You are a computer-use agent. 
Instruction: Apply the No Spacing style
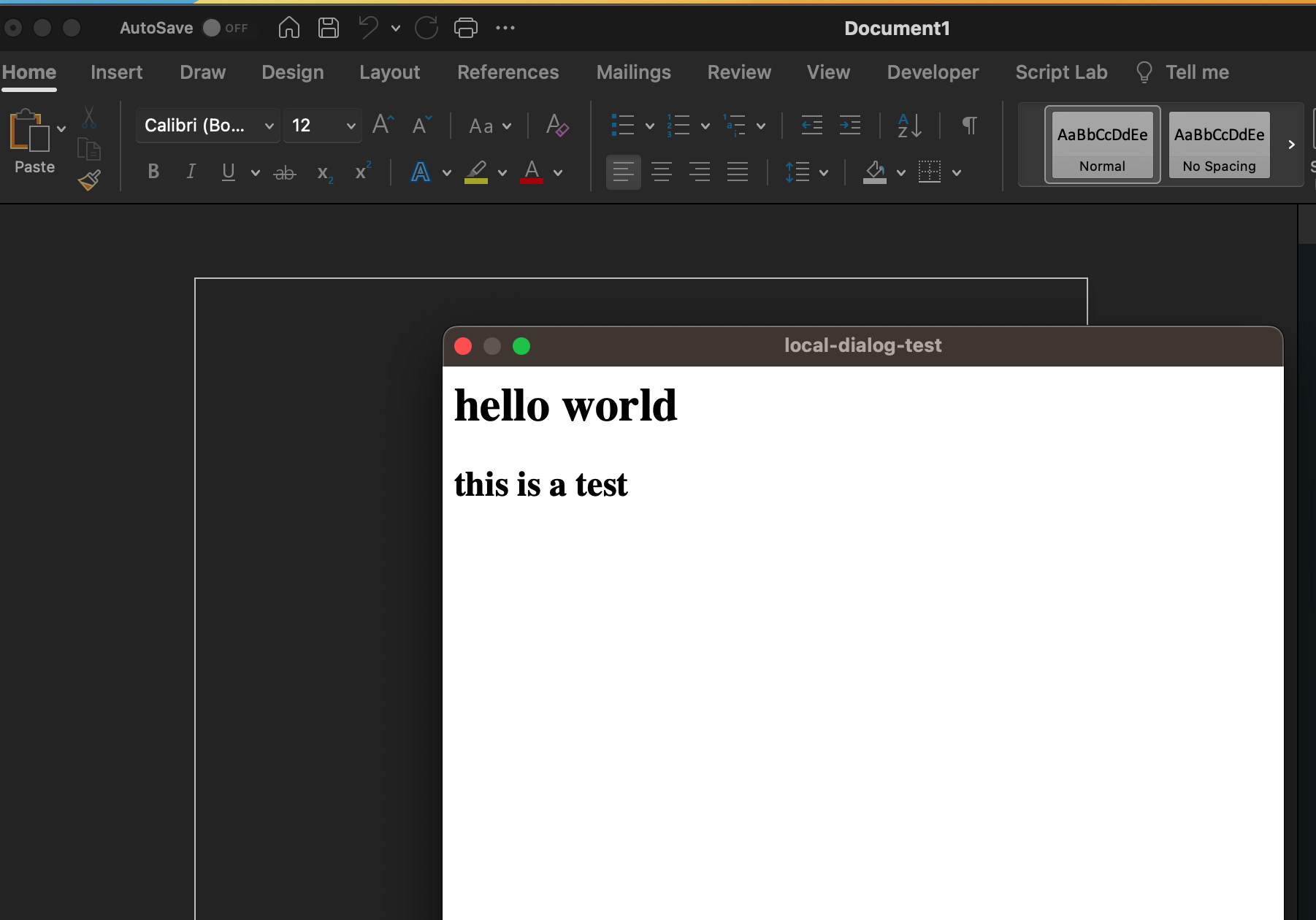coord(1219,145)
